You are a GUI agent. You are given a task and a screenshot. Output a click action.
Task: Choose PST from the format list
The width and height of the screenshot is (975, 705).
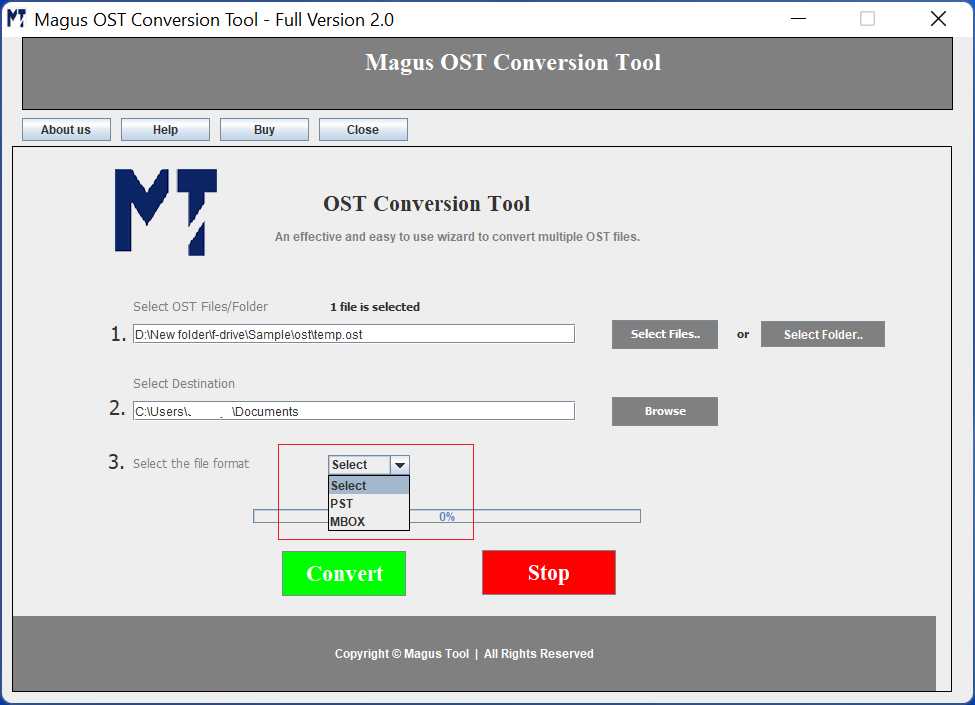368,504
